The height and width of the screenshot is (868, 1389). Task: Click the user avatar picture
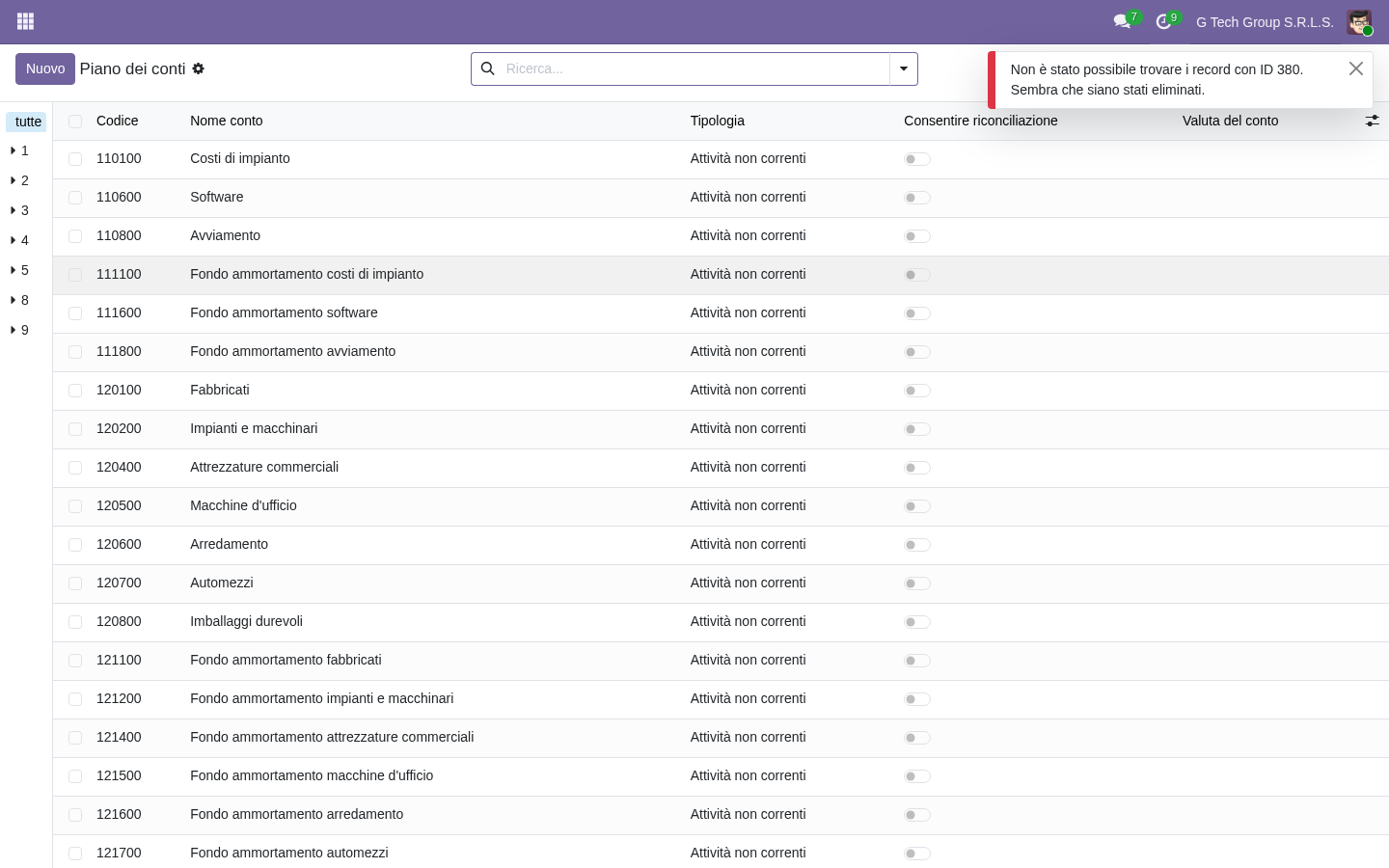point(1359,22)
